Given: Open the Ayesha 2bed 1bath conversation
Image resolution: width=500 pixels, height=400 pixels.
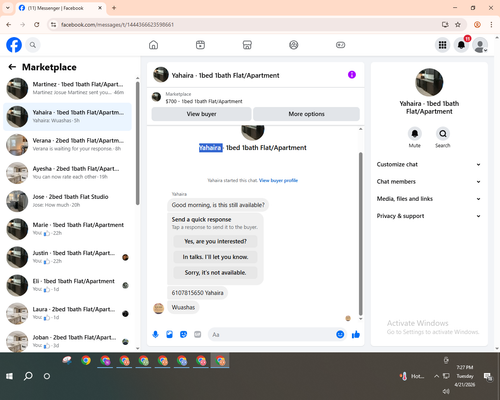Looking at the screenshot, I should click(x=67, y=173).
